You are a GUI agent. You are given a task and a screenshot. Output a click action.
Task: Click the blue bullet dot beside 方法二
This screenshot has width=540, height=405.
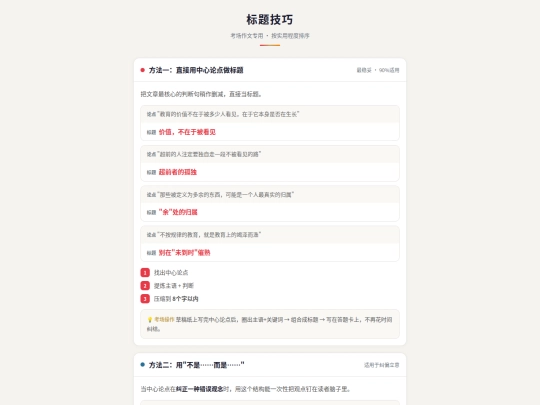click(143, 365)
